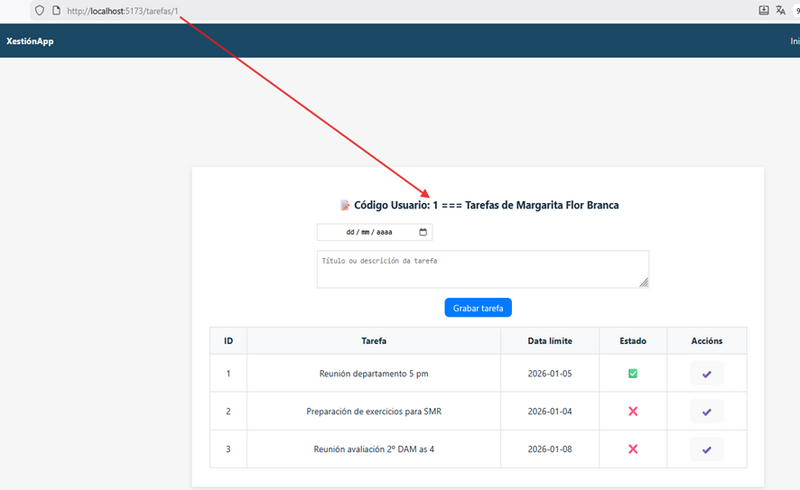Click the ID column header
800x490 pixels.
[x=228, y=341]
